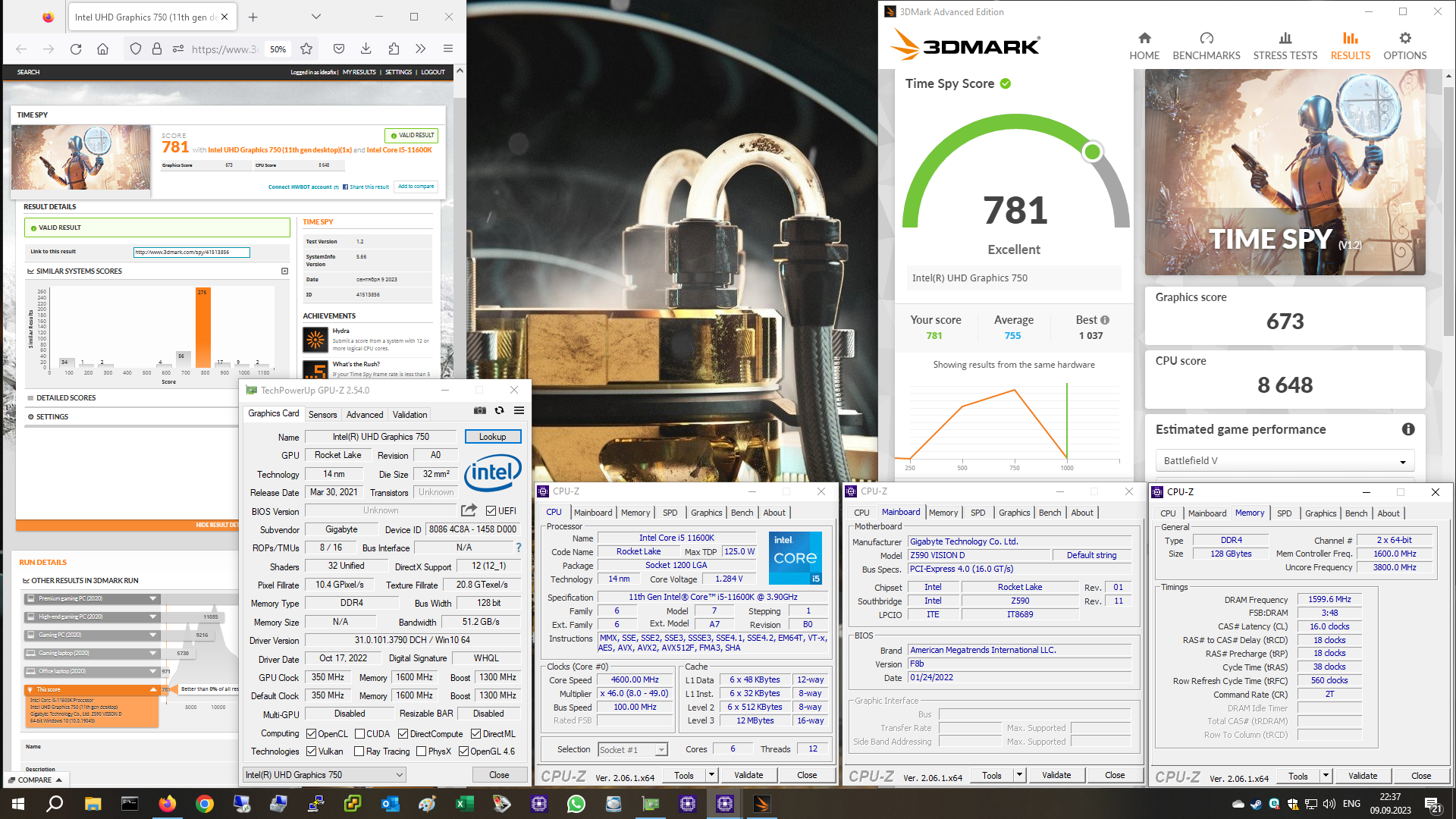Viewport: 1456px width, 819px height.
Task: Open Firefox application menu
Action: point(448,49)
